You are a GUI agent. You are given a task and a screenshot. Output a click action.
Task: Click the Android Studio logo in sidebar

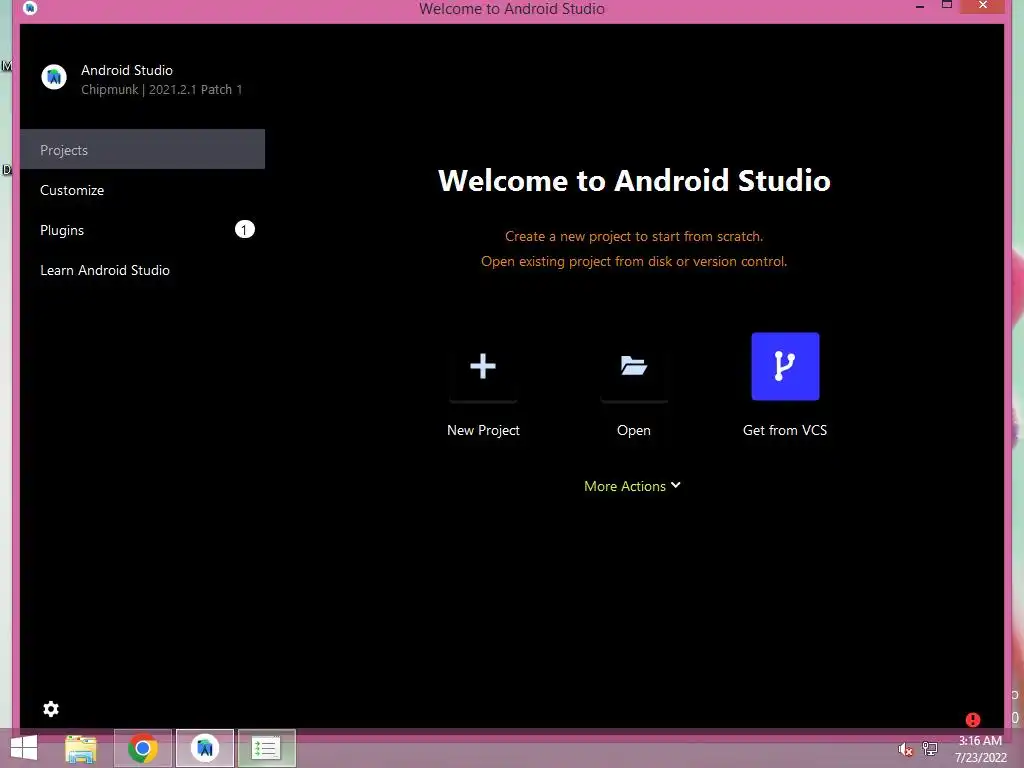(54, 77)
